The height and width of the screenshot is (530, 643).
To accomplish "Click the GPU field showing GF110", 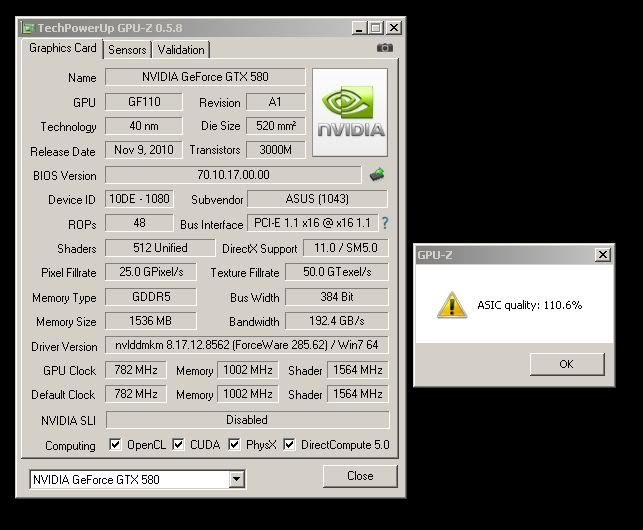I will 144,102.
